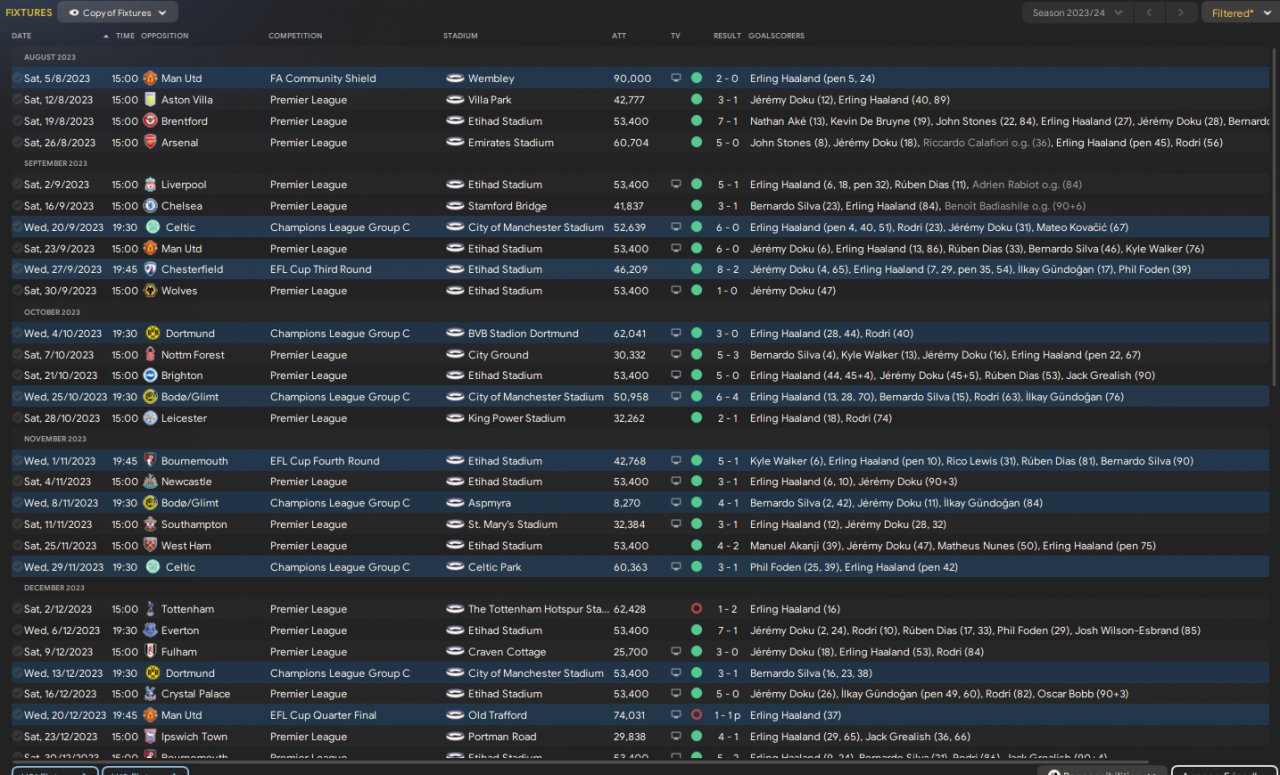Screen dimensions: 1280x775
Task: Tick the check circle for Sat, 2/12/2023 fixture
Action: (x=17, y=609)
